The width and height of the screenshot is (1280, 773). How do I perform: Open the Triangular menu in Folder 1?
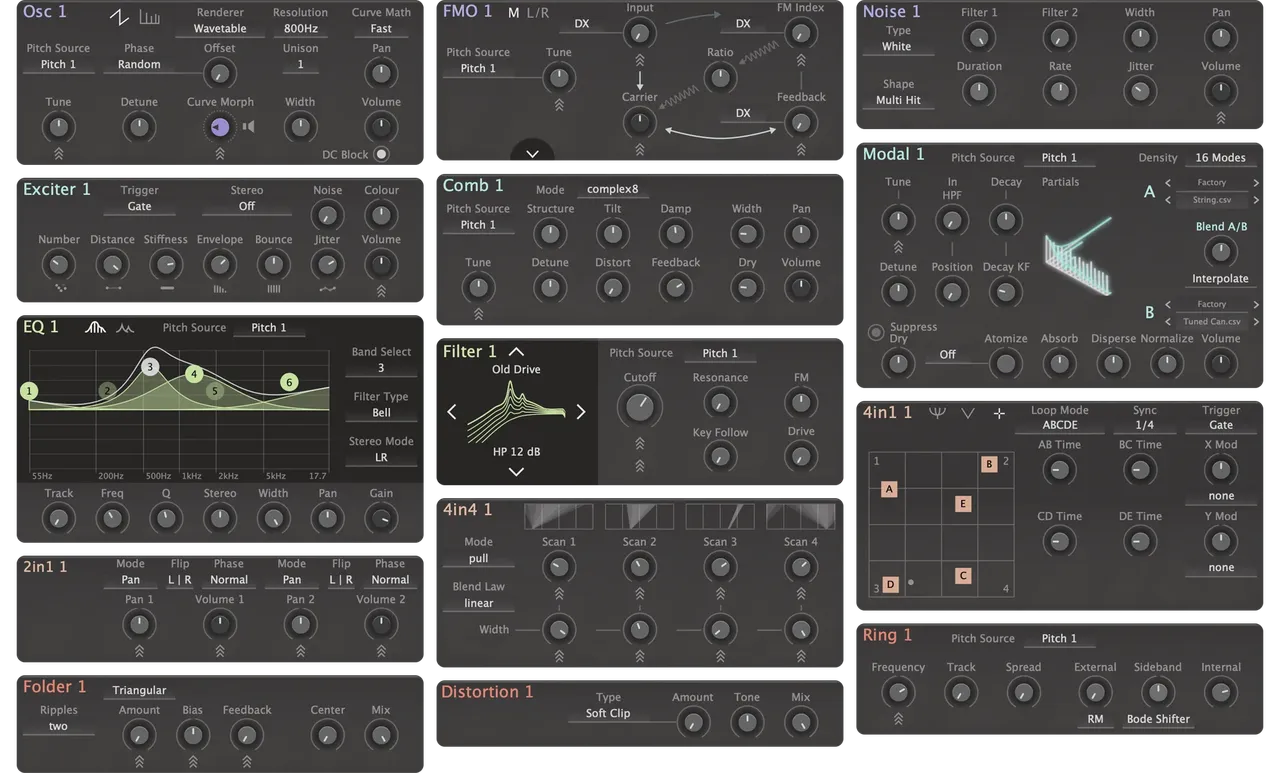tap(139, 691)
